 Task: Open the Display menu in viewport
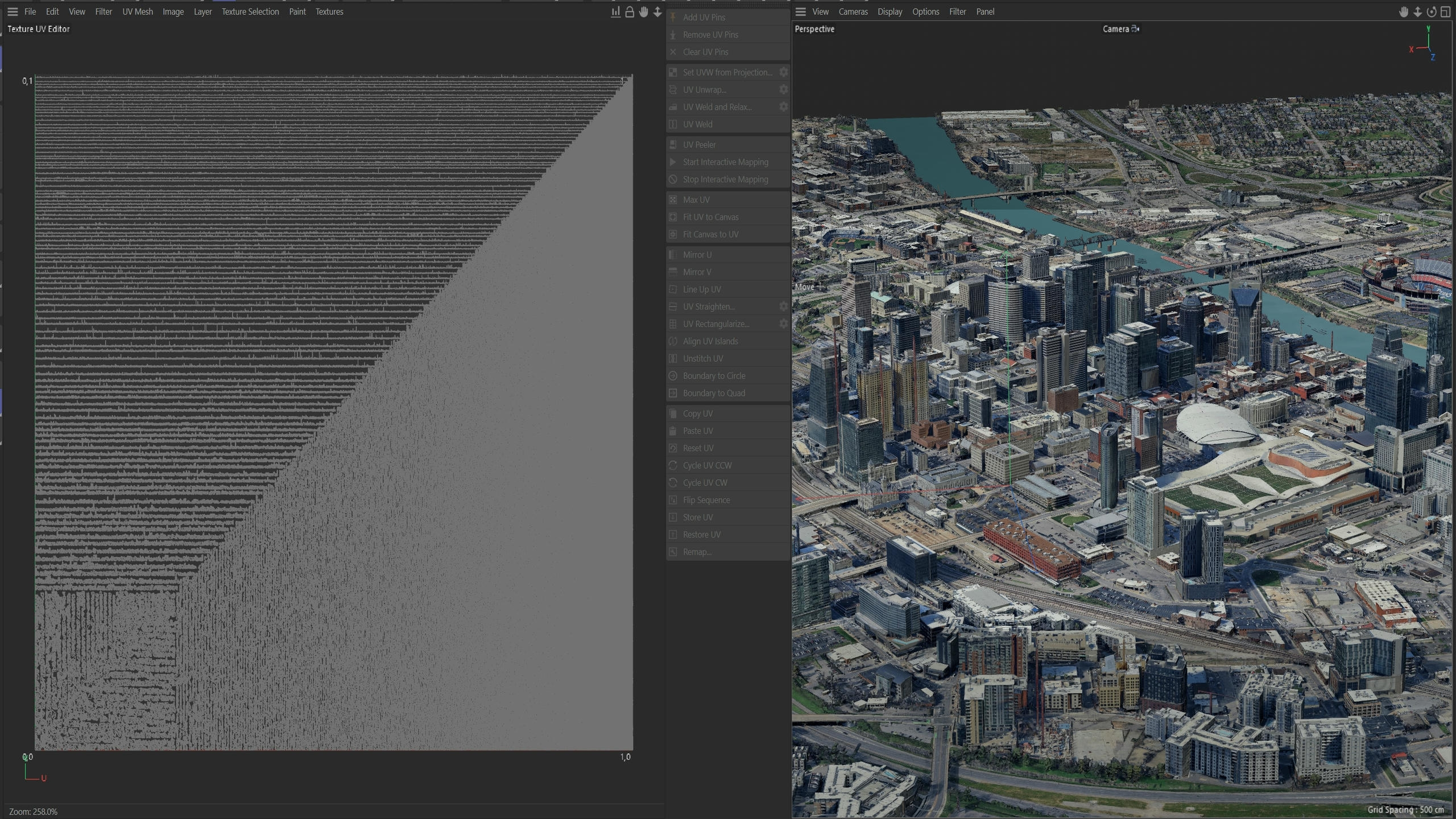point(890,11)
